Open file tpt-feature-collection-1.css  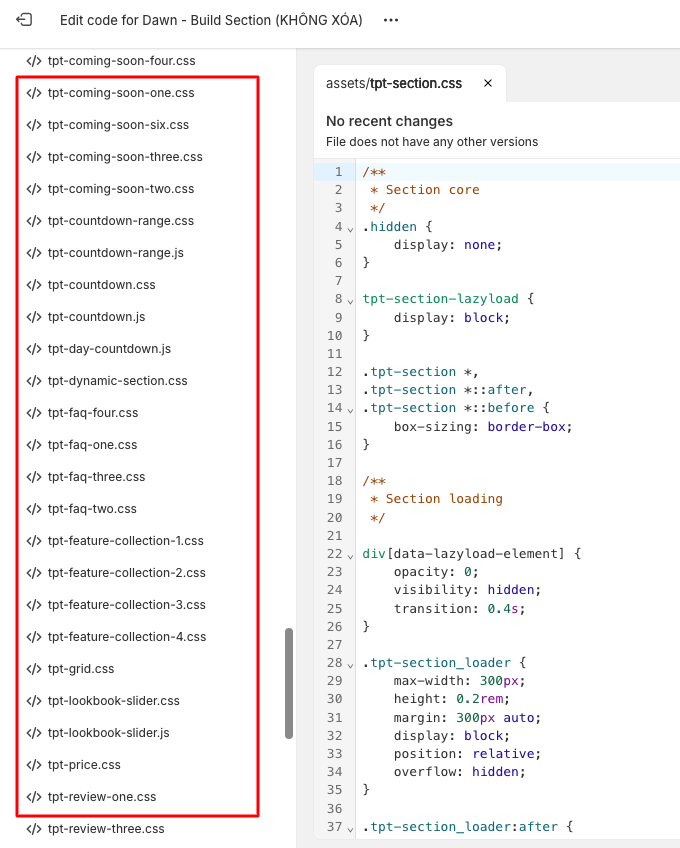pos(126,541)
